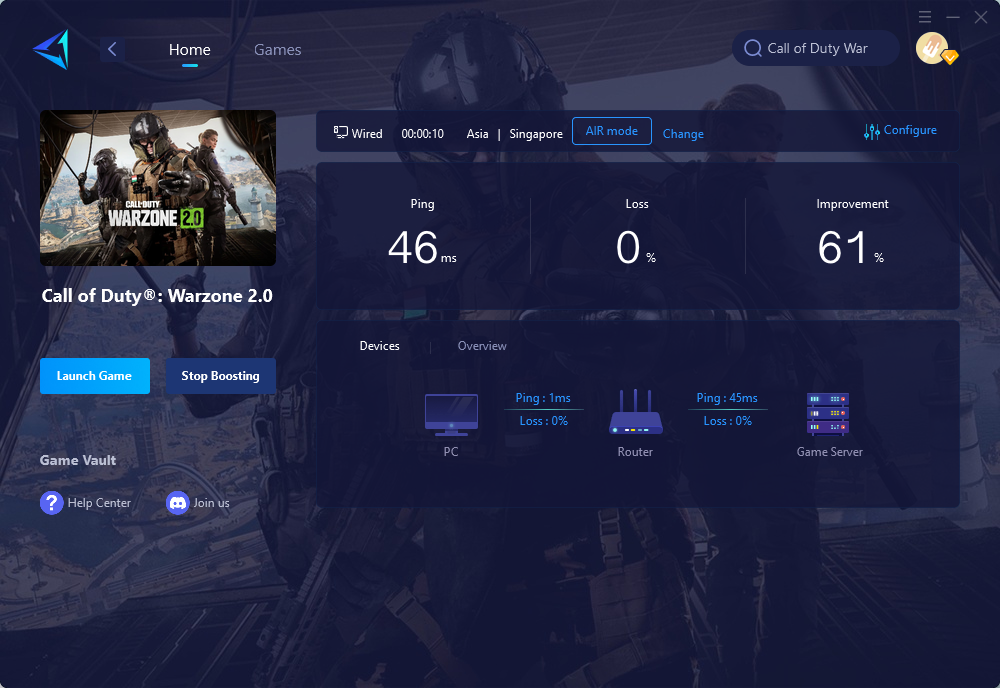The image size is (1000, 688).
Task: Click the 00:00:10 boost timer
Action: 422,134
